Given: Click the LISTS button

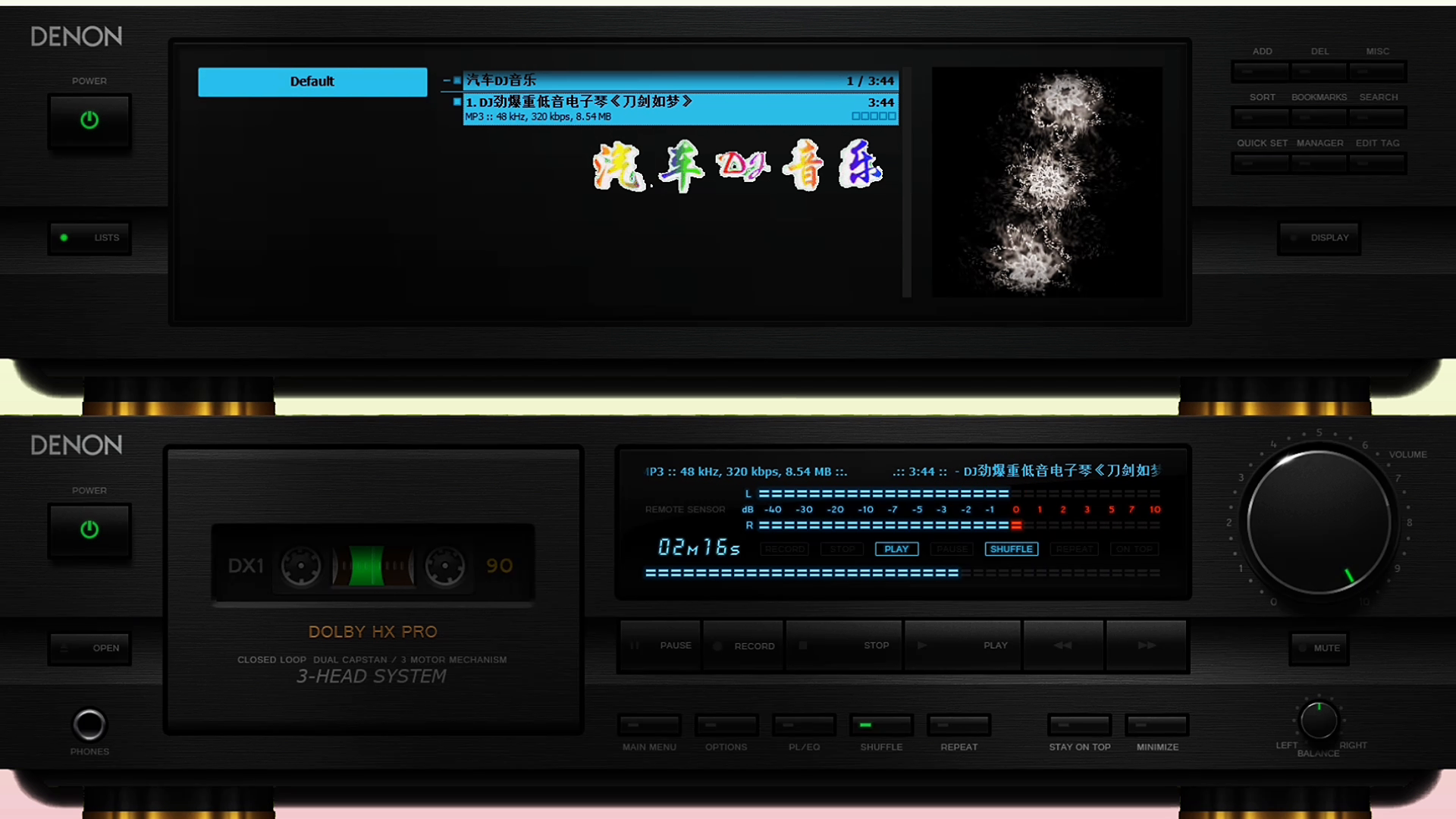Looking at the screenshot, I should [90, 238].
